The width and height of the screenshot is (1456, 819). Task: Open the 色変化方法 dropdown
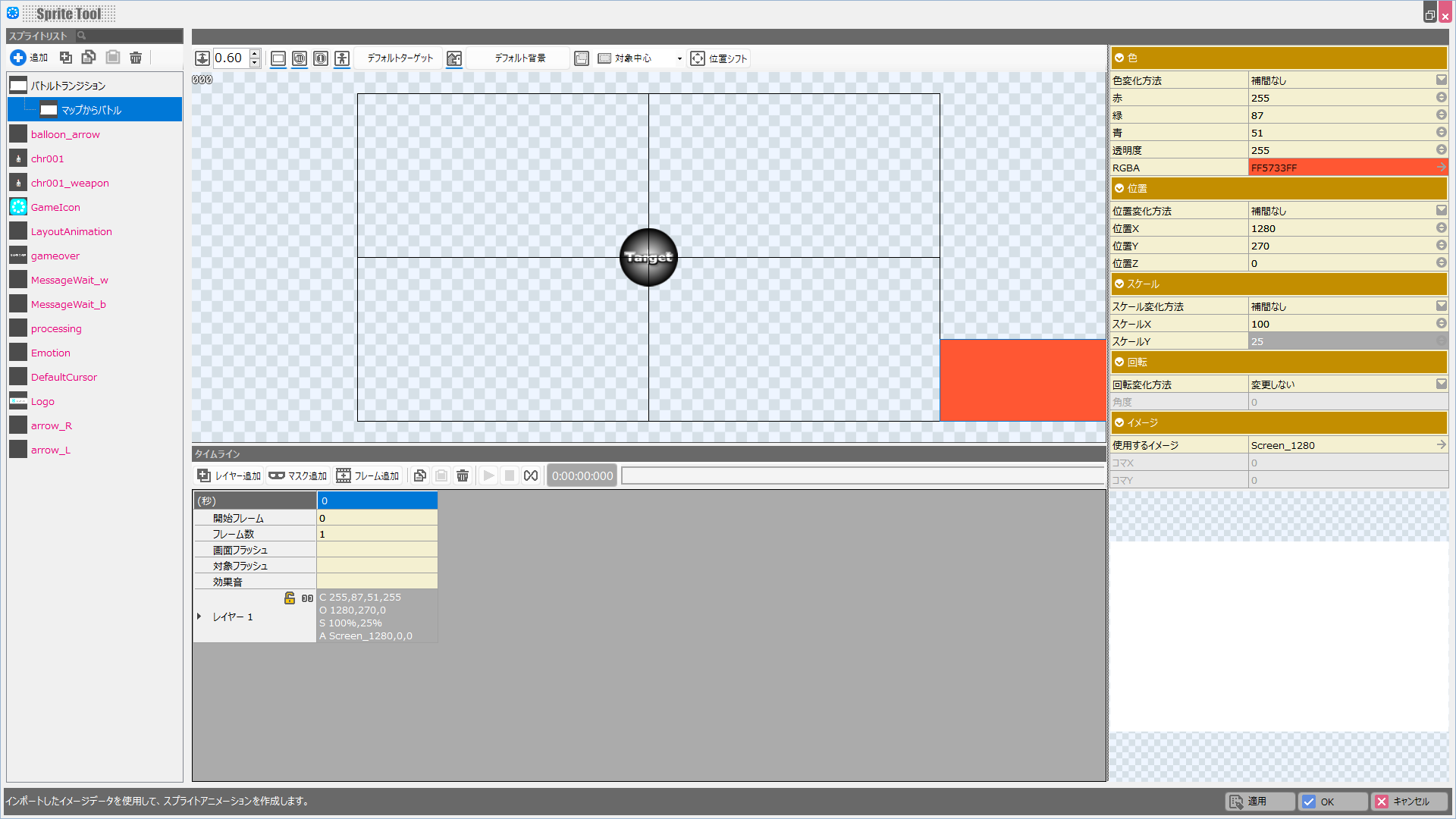(x=1441, y=80)
